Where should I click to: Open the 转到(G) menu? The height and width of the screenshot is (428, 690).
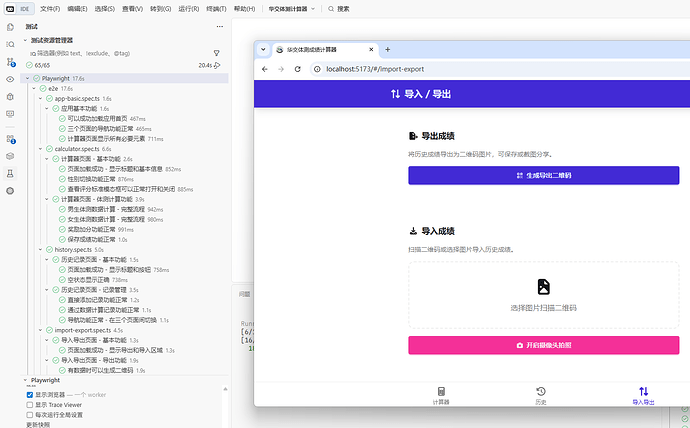click(x=160, y=9)
